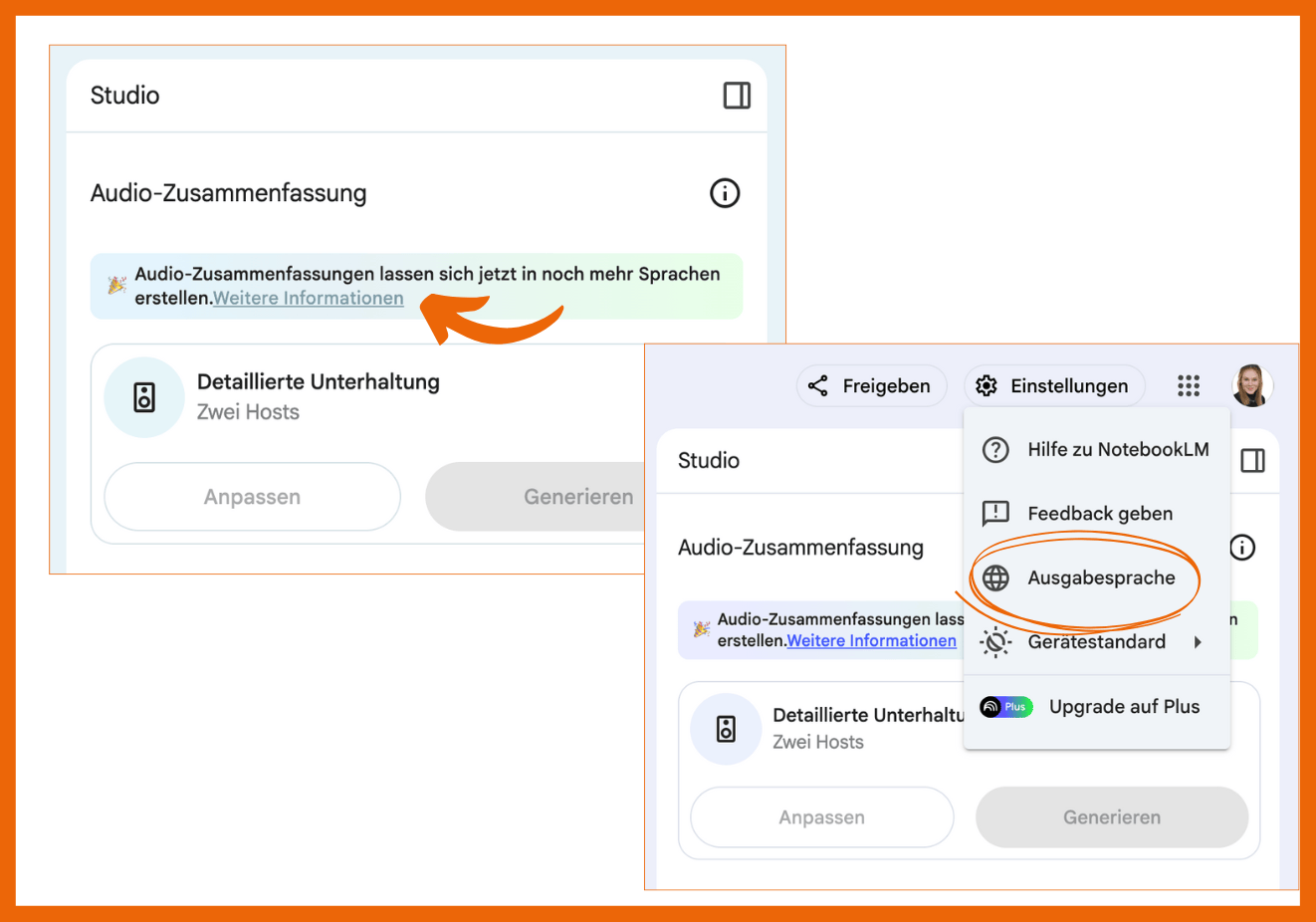This screenshot has width=1316, height=922.
Task: Open the Weitere Informationen link under the orange arrow
Action: click(309, 299)
